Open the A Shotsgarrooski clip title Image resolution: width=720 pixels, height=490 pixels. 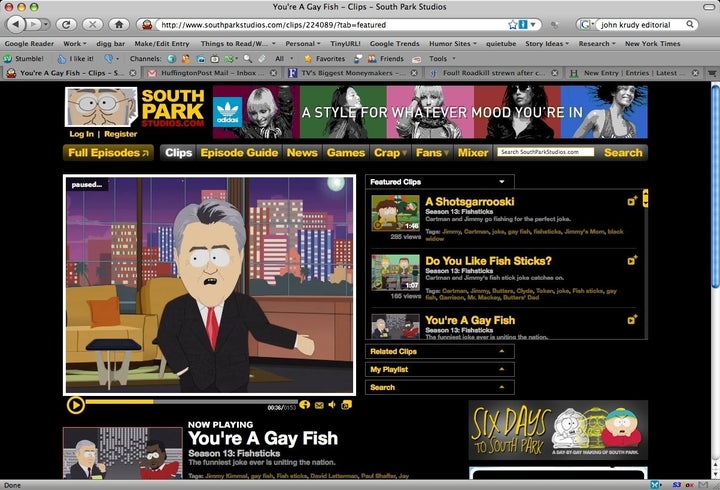(x=470, y=202)
